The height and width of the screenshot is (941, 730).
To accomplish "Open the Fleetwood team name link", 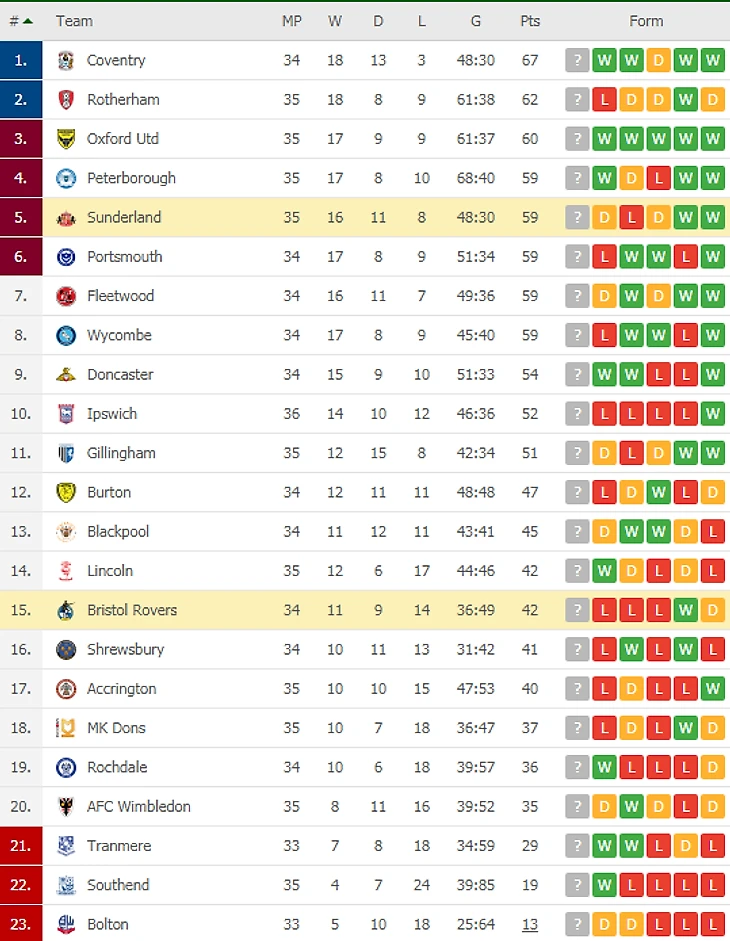I will pos(120,296).
